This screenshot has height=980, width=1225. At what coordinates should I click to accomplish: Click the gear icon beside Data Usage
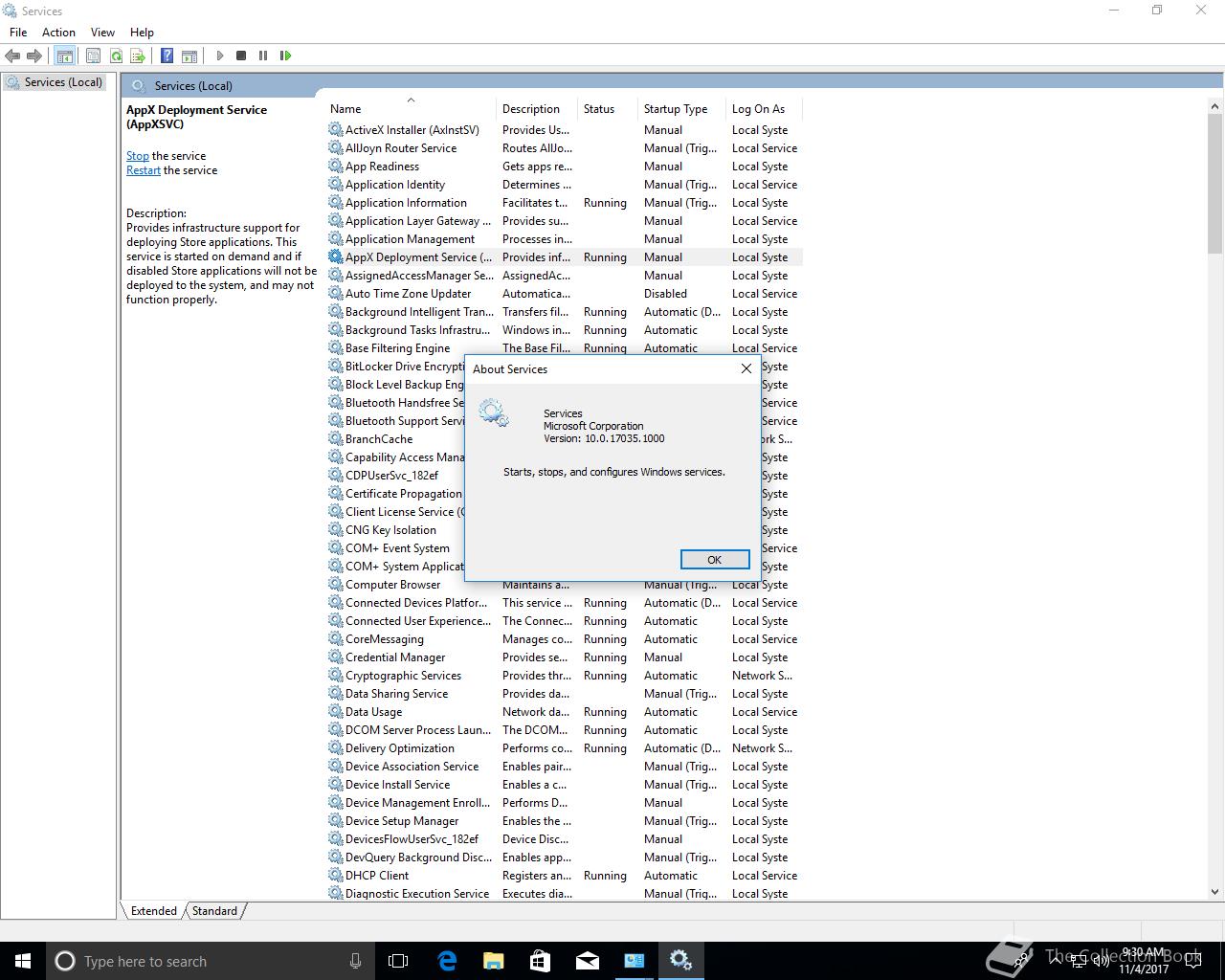point(335,711)
